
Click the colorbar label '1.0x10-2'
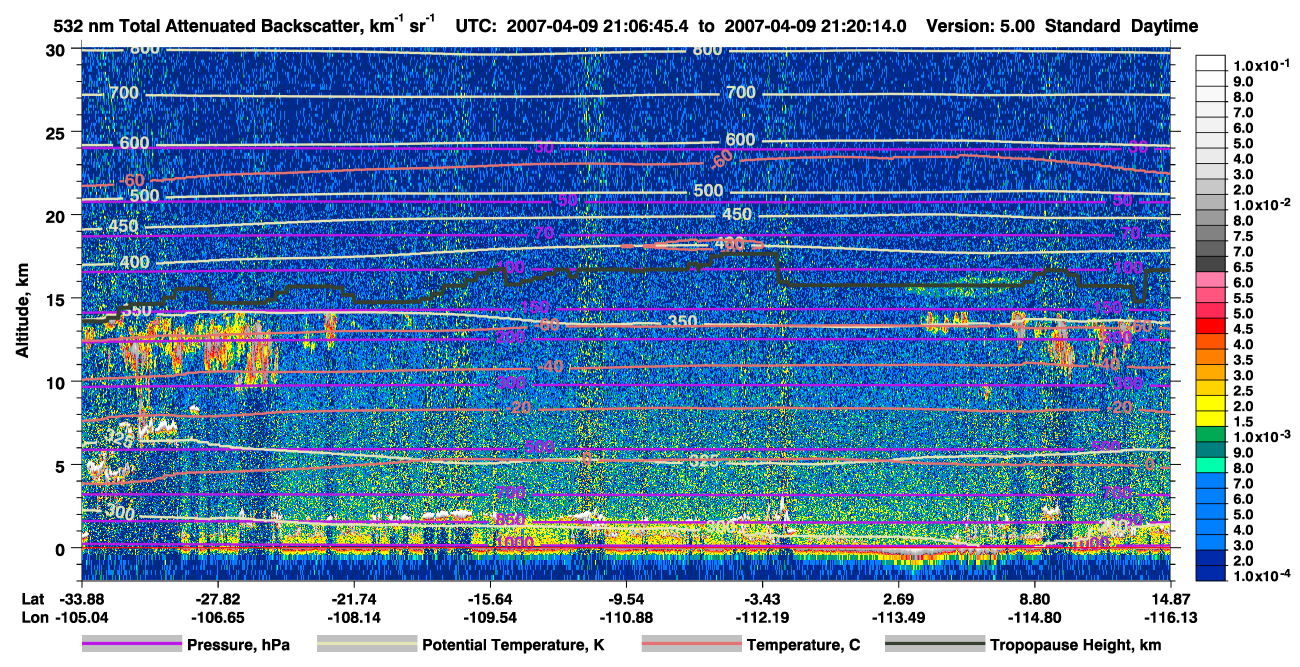coord(1264,204)
